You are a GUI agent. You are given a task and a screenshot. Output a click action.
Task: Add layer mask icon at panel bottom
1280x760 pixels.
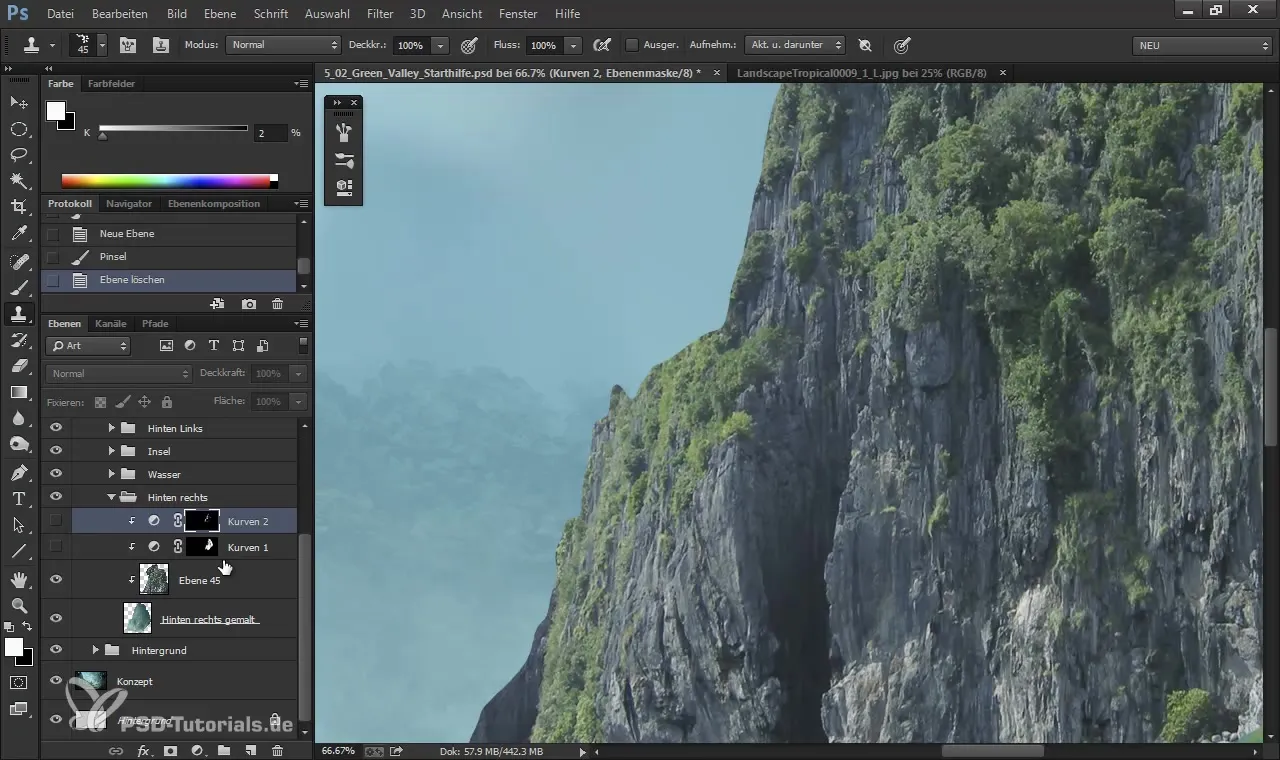point(170,750)
